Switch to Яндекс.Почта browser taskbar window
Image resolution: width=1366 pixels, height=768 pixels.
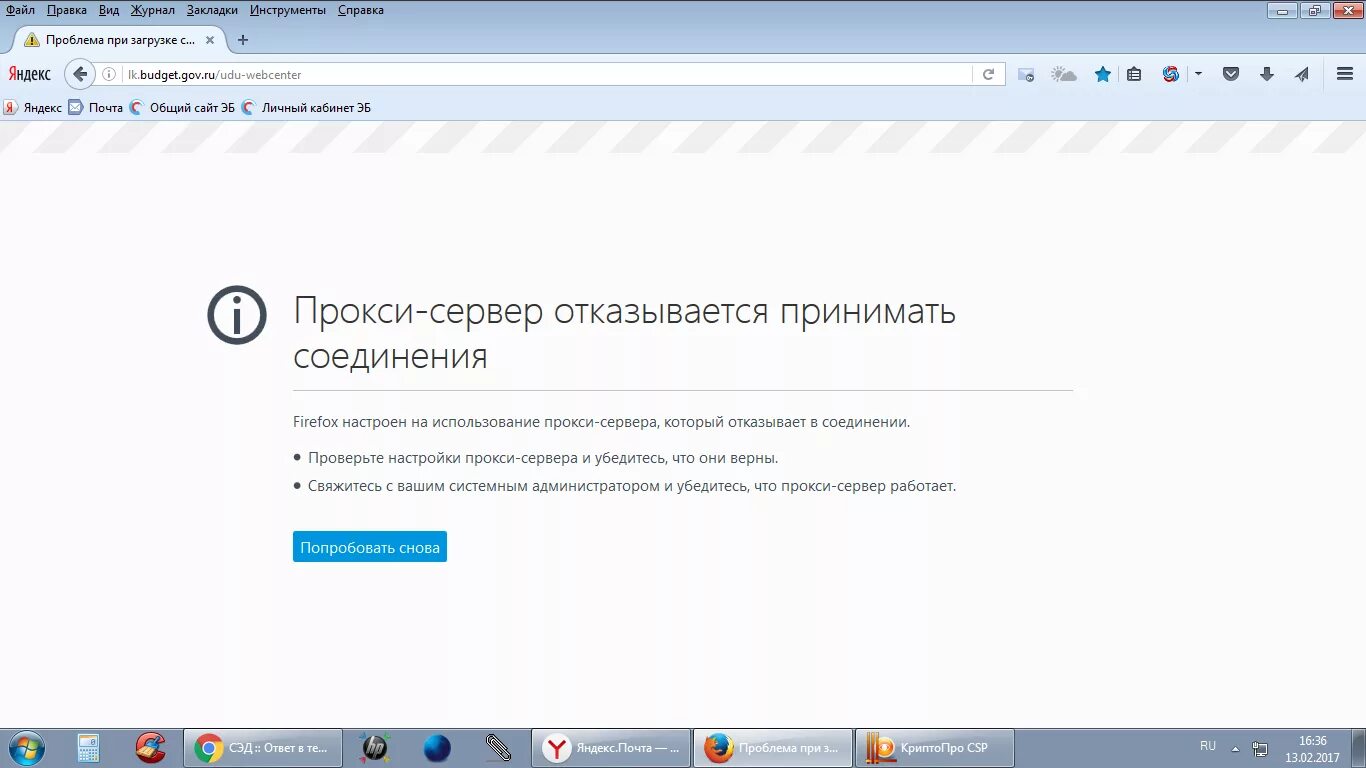[611, 748]
